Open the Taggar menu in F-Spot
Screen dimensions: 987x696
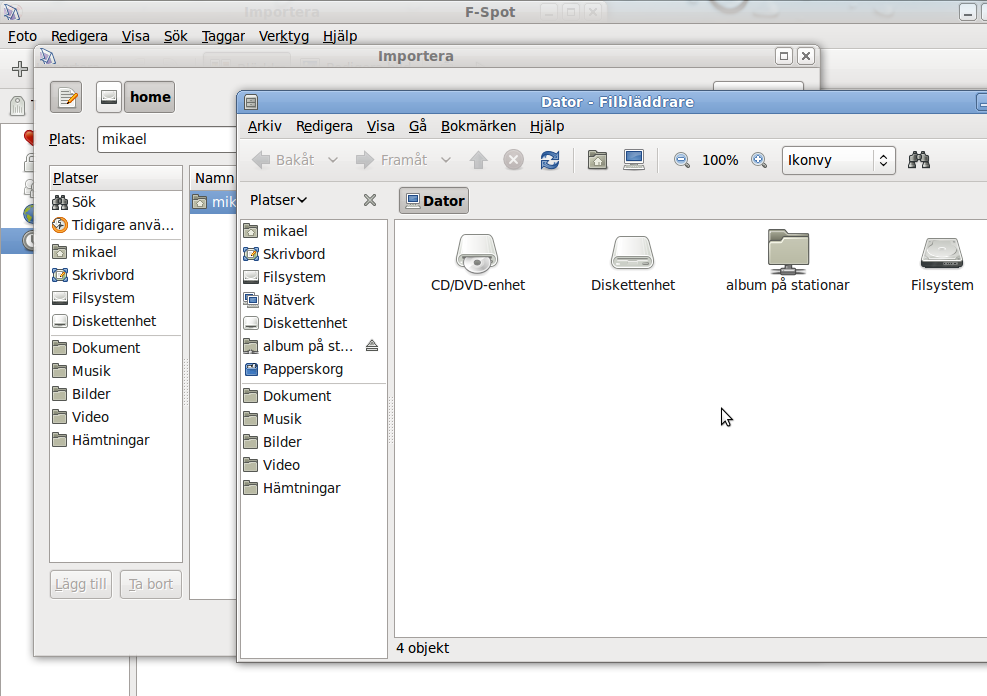tap(223, 36)
